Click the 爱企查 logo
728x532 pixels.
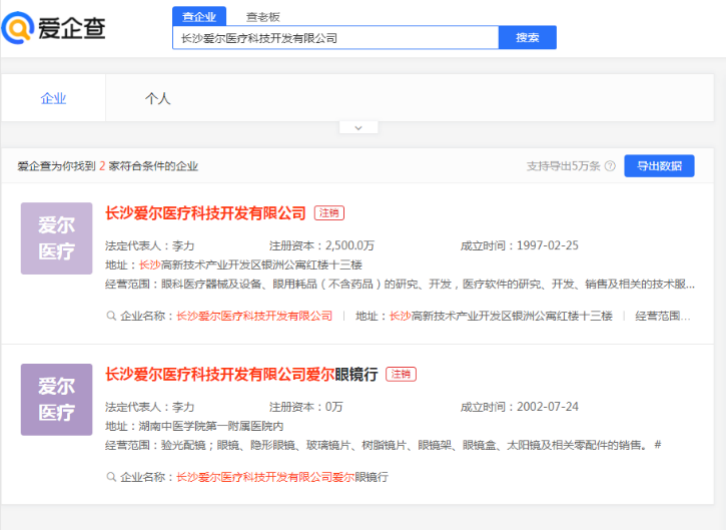coord(53,28)
